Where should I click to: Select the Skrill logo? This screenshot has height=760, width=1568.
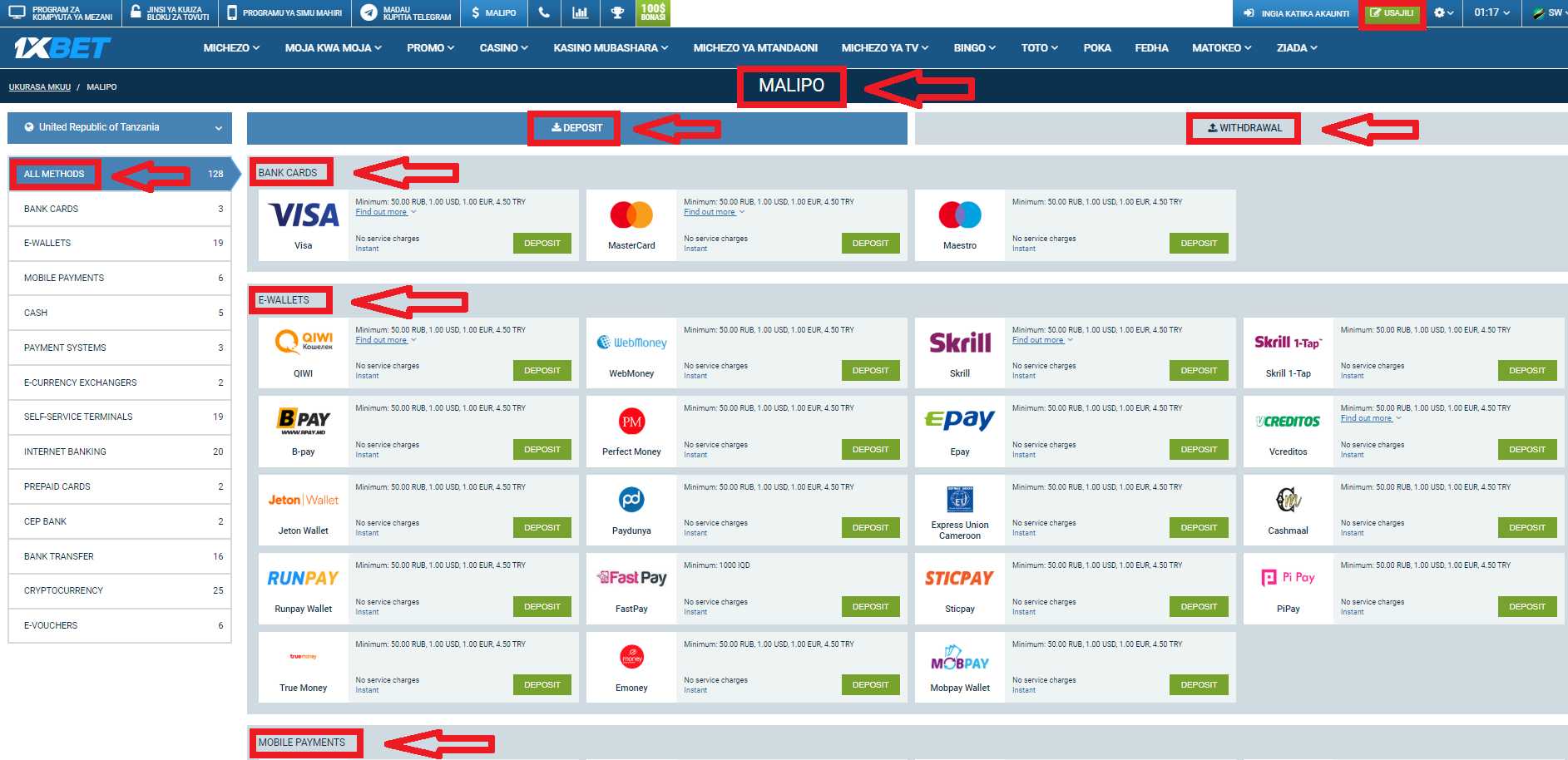click(x=960, y=343)
